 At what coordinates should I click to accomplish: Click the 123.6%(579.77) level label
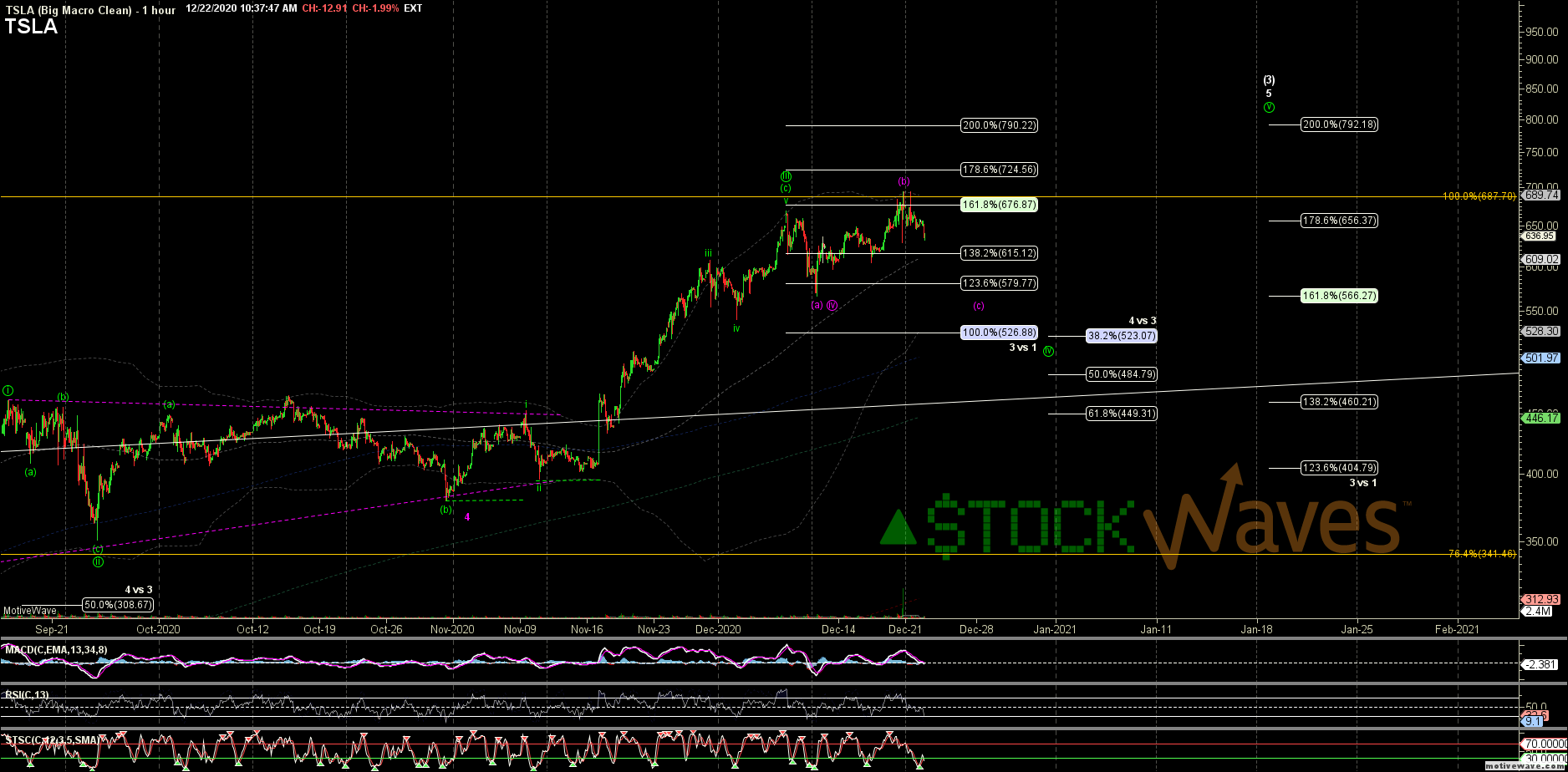[1000, 283]
